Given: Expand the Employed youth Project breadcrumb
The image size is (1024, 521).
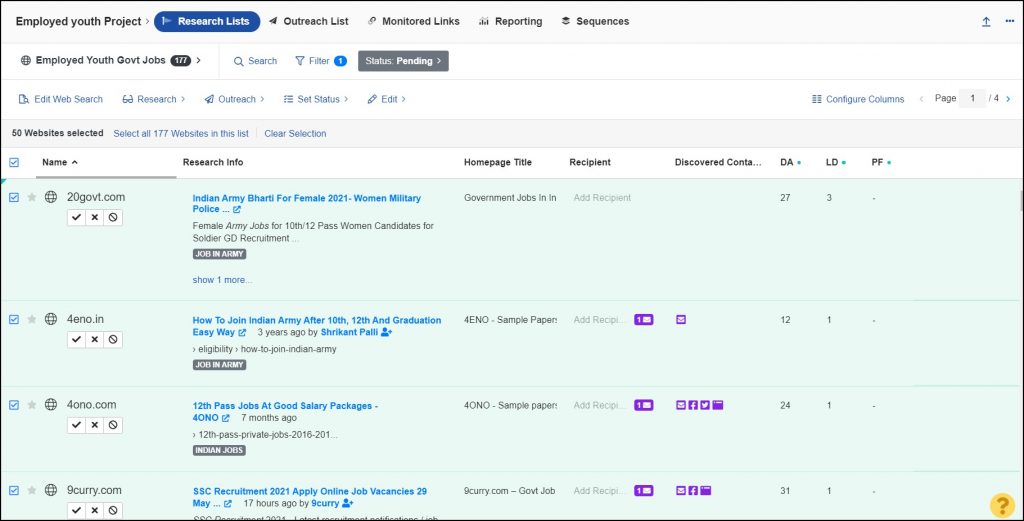Looking at the screenshot, I should click(x=82, y=22).
